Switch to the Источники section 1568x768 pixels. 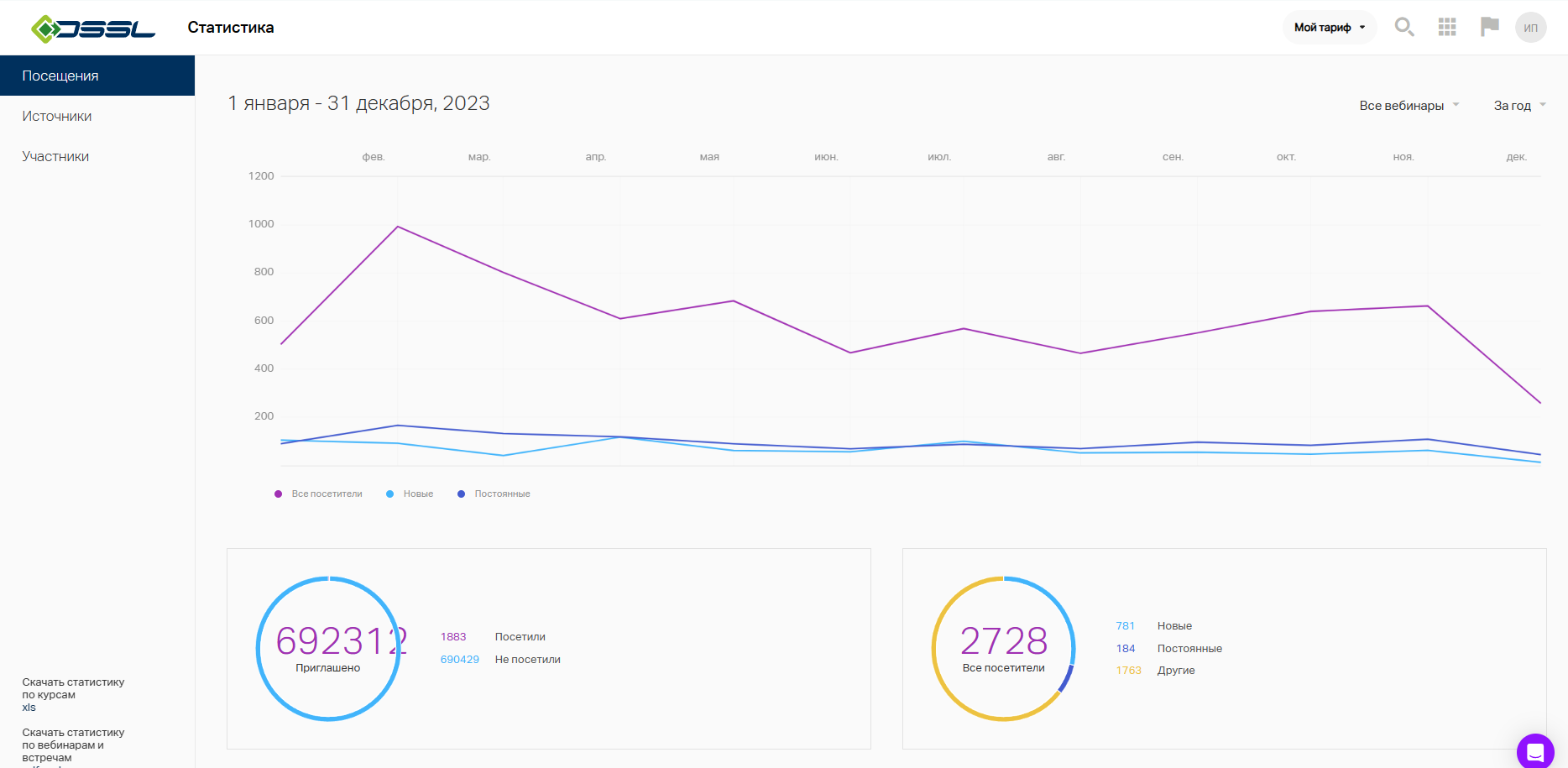pyautogui.click(x=57, y=116)
